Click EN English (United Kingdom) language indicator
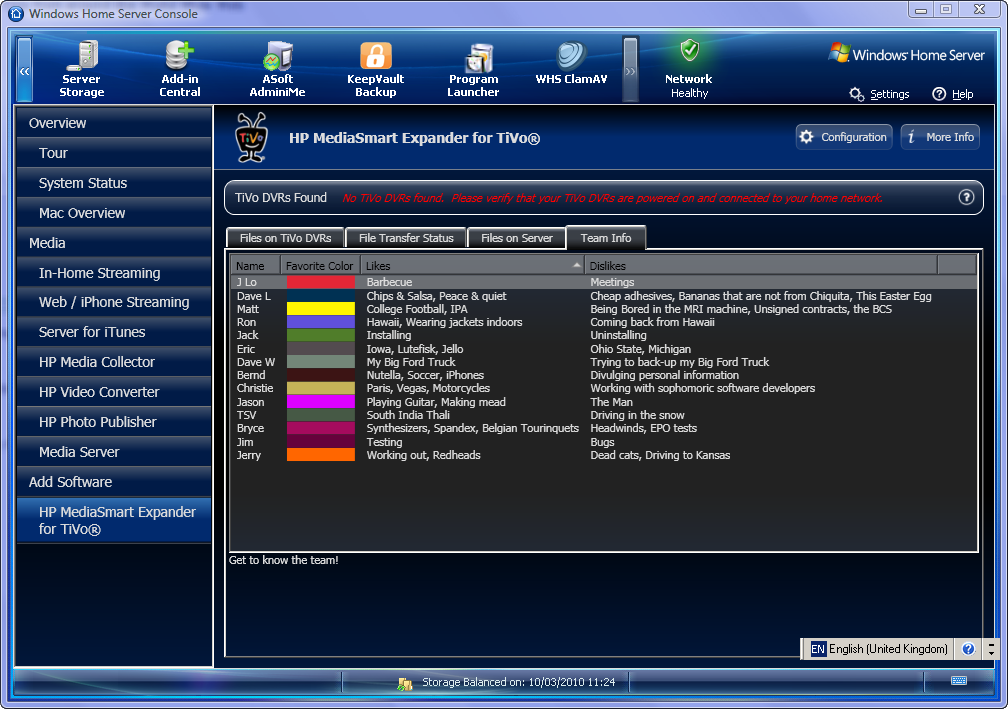 pos(879,649)
